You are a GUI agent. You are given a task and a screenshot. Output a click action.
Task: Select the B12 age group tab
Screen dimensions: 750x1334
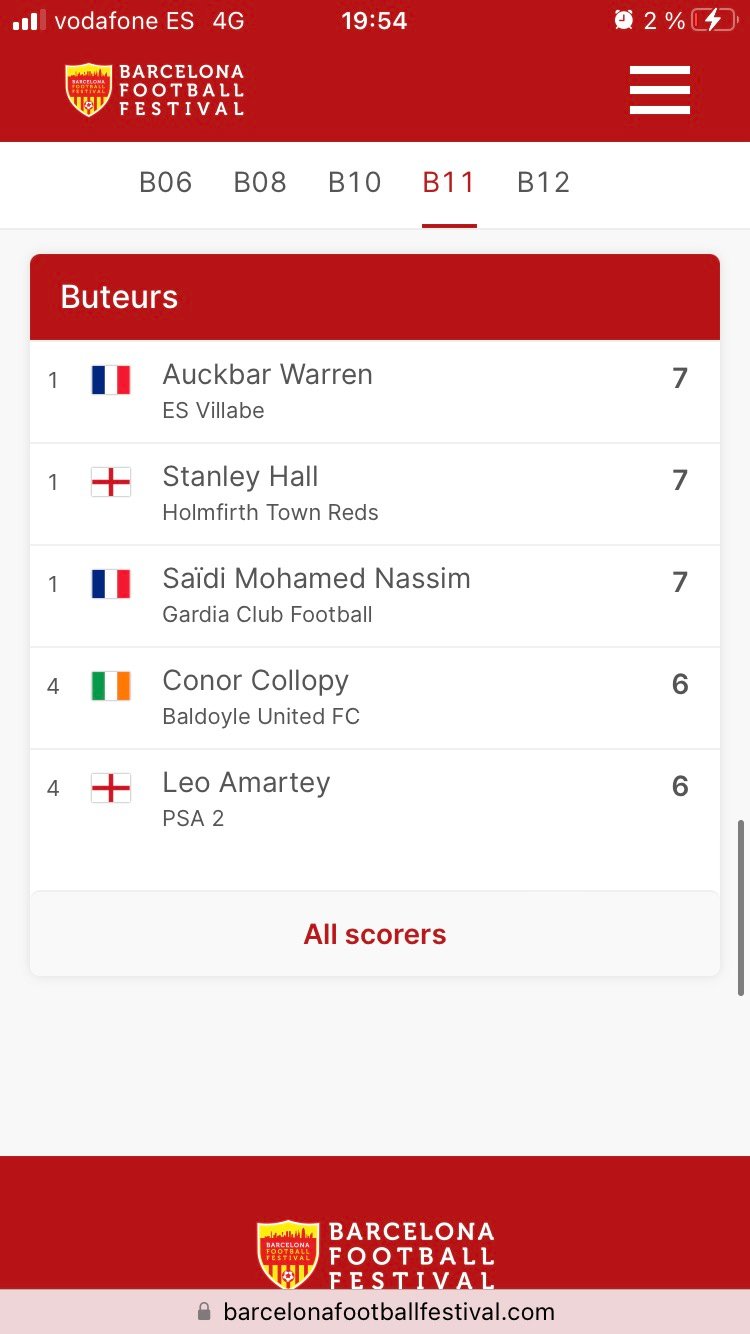click(543, 183)
